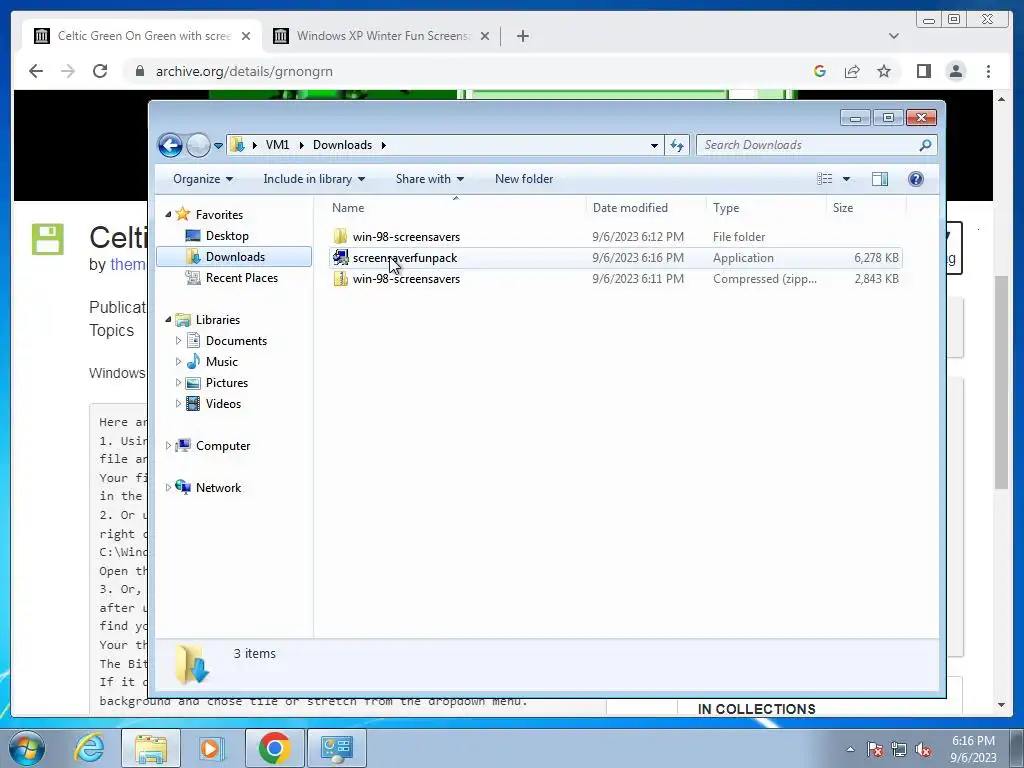The image size is (1024, 768).
Task: Close the Celtic Green On Green tab
Action: click(x=246, y=36)
